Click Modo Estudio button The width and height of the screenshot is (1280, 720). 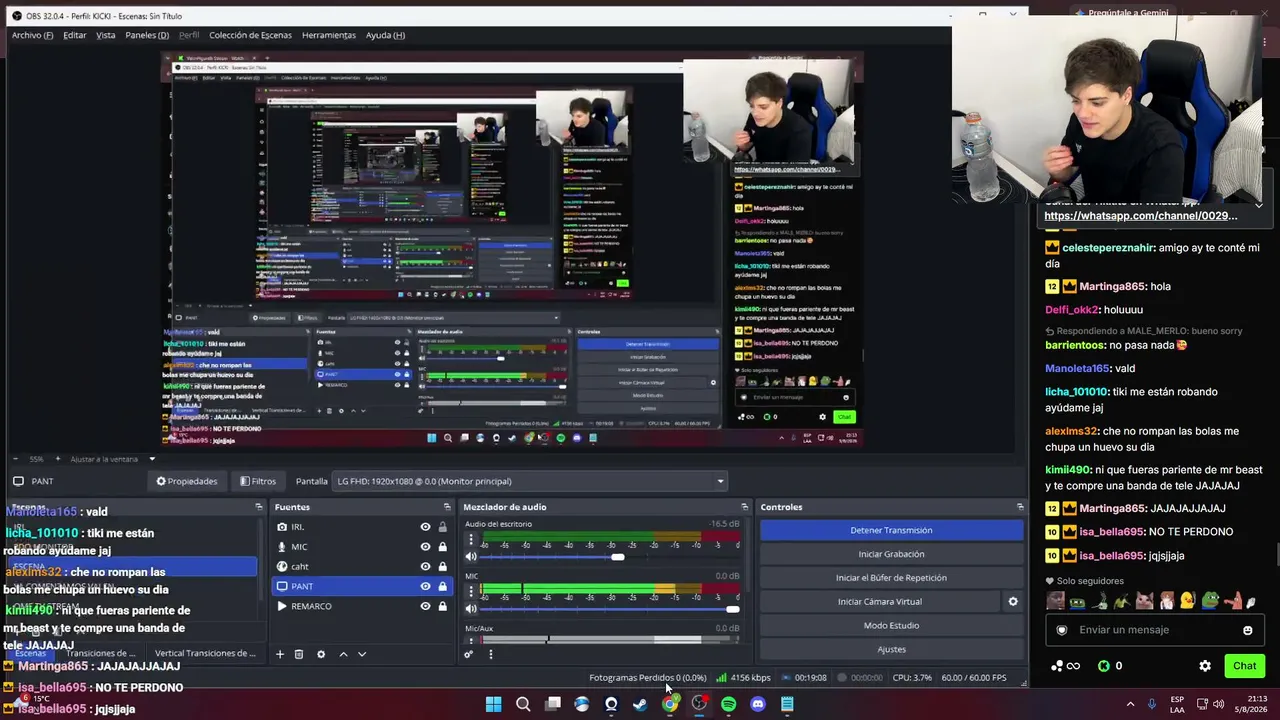pos(891,625)
